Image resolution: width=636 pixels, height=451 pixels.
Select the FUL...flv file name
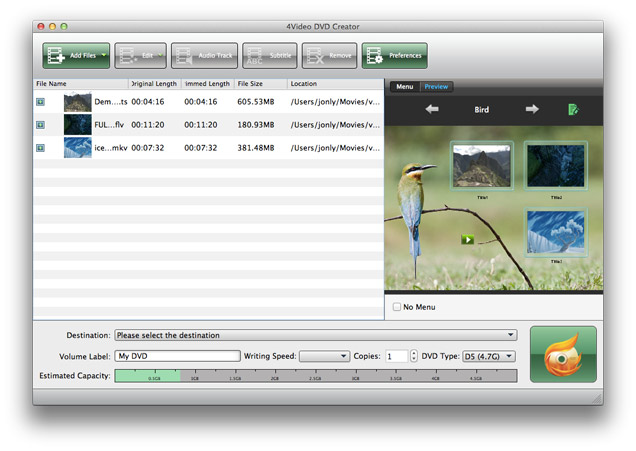[x=109, y=125]
